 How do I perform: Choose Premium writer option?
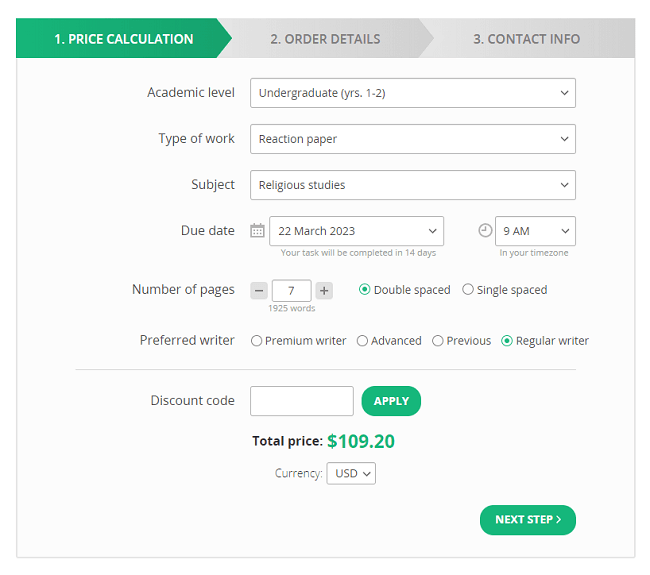[257, 341]
